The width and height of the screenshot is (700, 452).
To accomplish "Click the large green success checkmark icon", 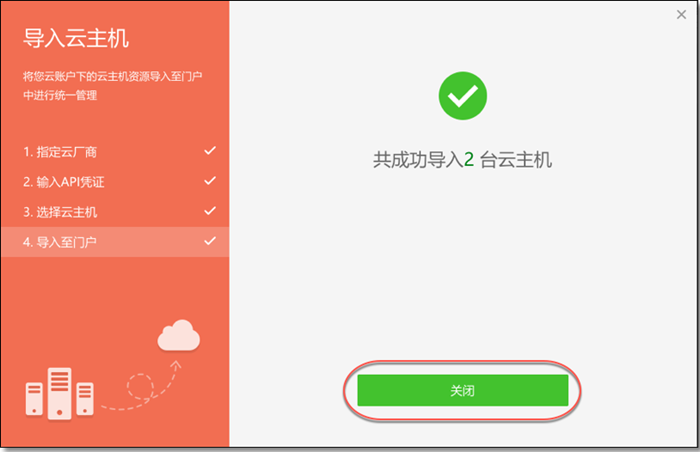I will 462,96.
